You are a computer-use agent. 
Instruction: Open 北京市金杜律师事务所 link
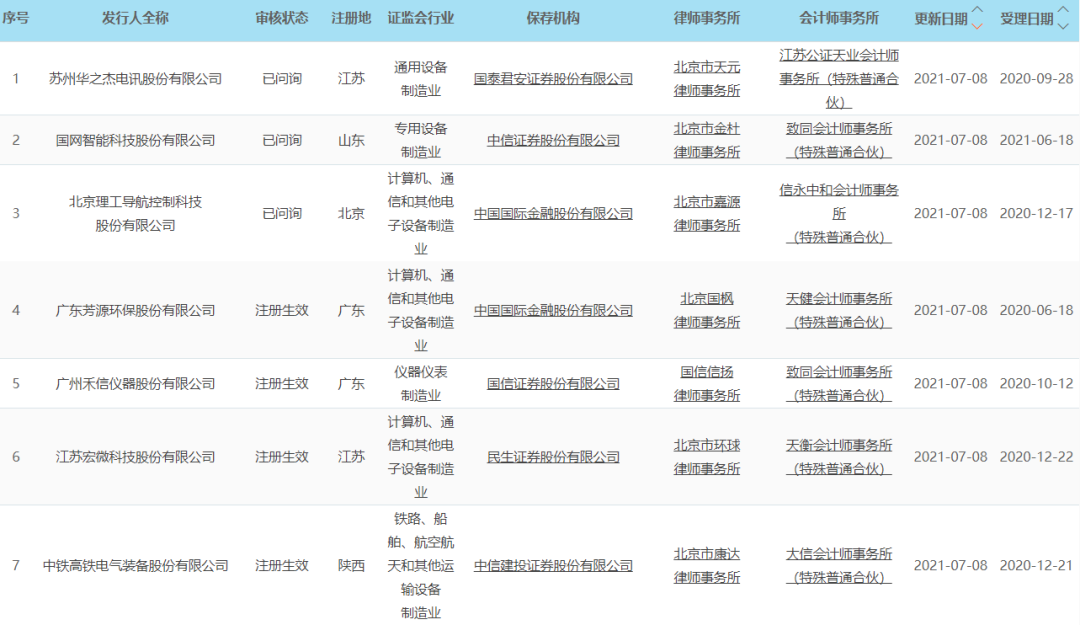pyautogui.click(x=707, y=140)
